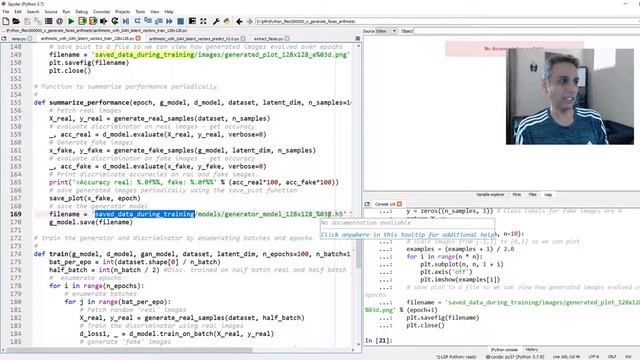The height and width of the screenshot is (360, 640).
Task: Stop debugging blue square icon
Action: click(180, 21)
